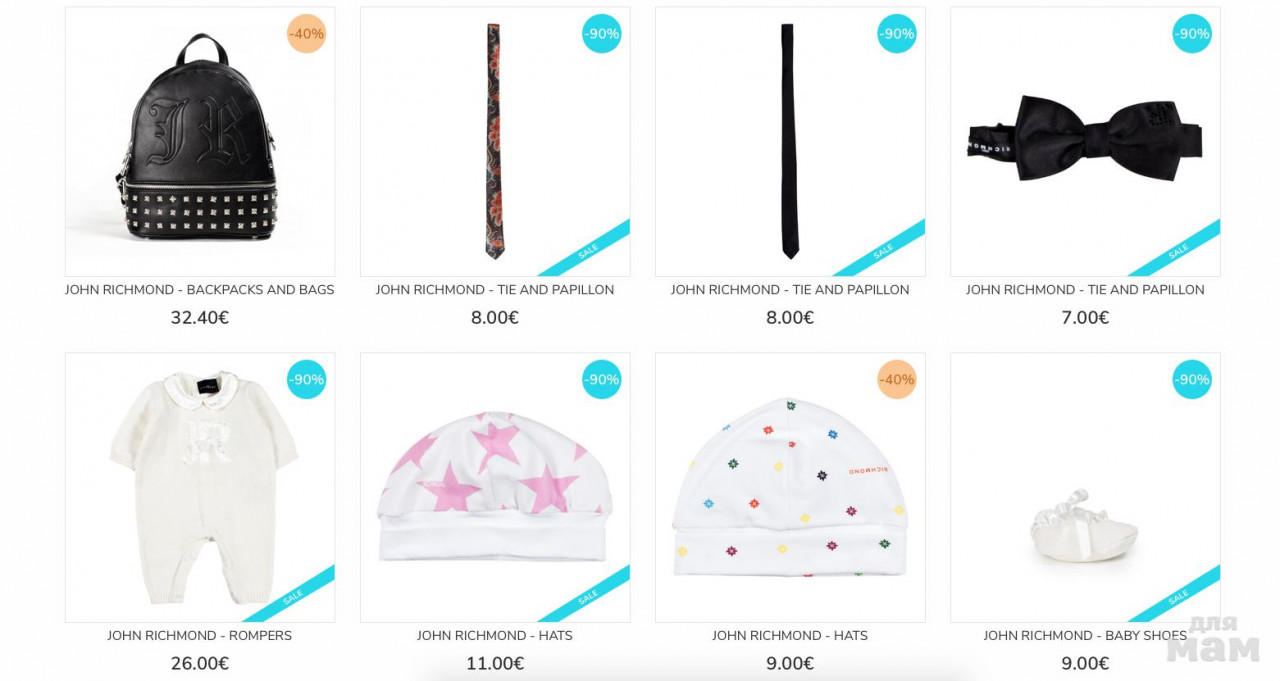Screen dimensions: 1280x681
Task: Open the white knitted romper image
Action: pyautogui.click(x=200, y=487)
